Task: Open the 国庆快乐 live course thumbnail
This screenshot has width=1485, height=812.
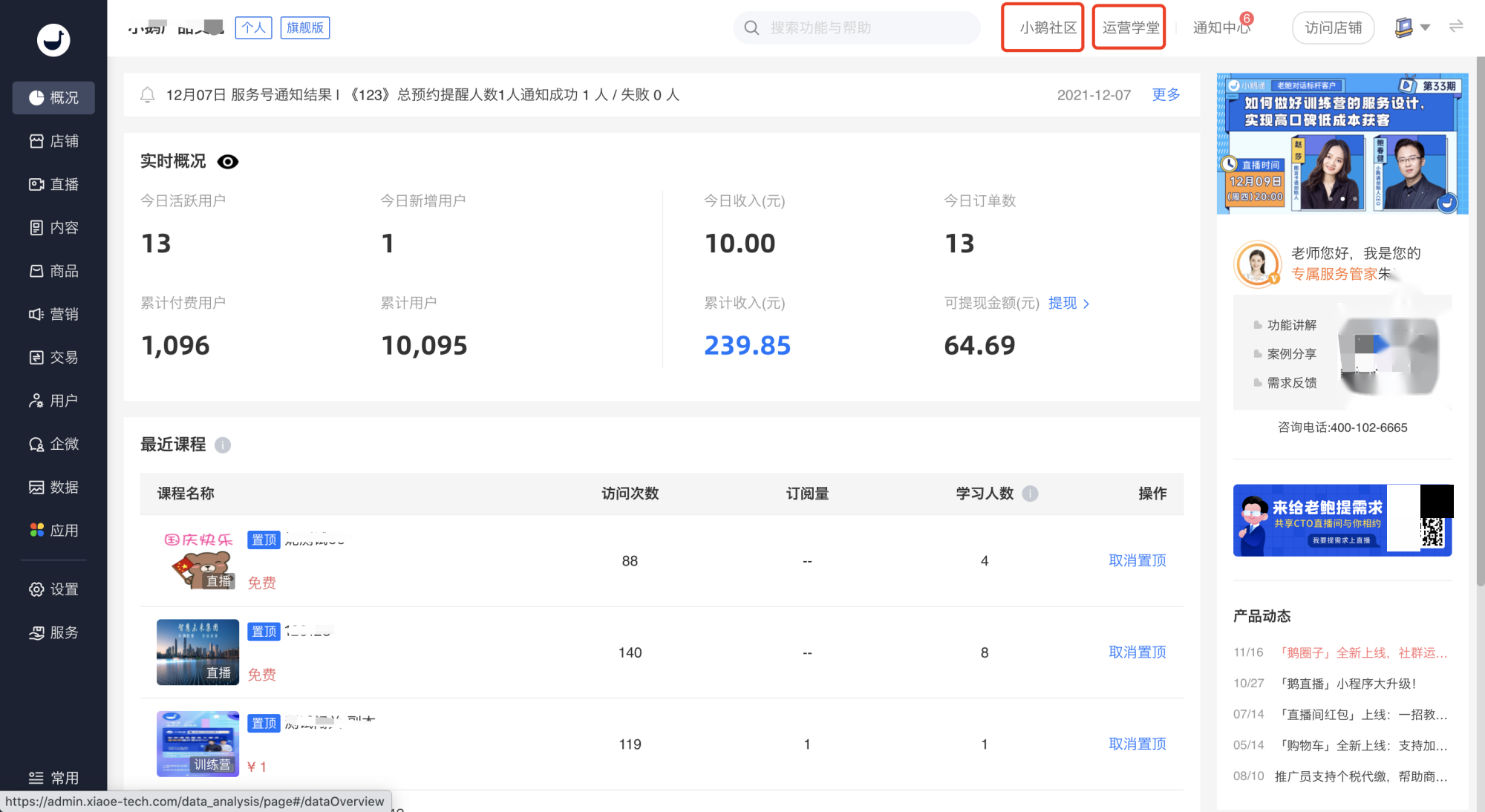Action: click(198, 560)
